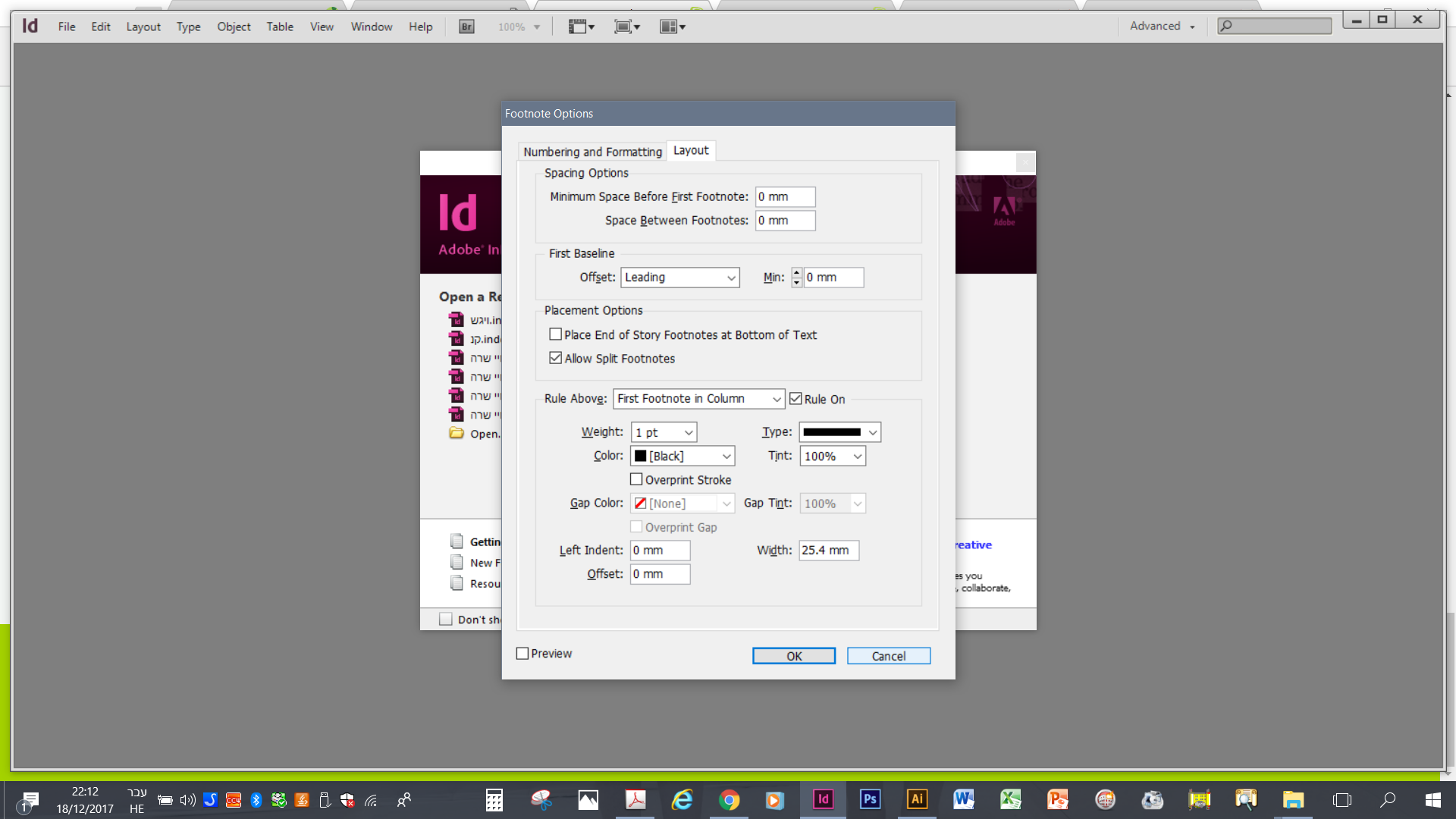Open the Help menu
Screen dimensions: 1456x819
[x=421, y=27]
